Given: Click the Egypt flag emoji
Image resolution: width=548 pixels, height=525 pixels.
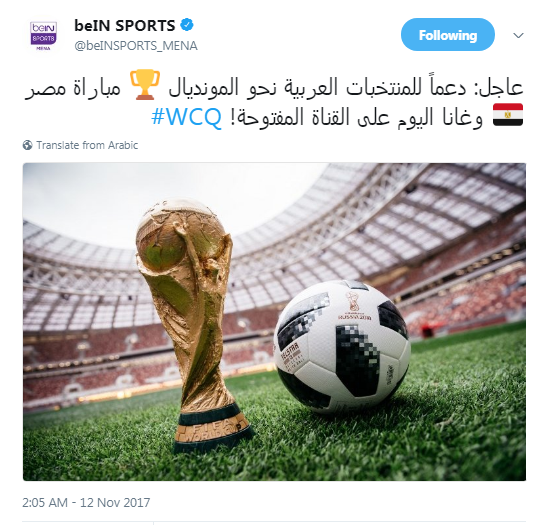Looking at the screenshot, I should pyautogui.click(x=508, y=115).
